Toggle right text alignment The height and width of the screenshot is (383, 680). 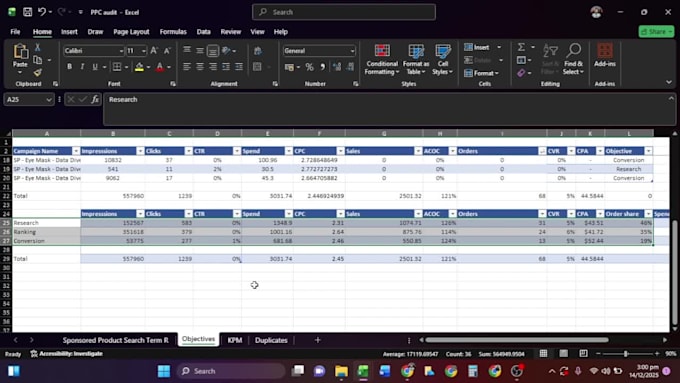pos(212,67)
